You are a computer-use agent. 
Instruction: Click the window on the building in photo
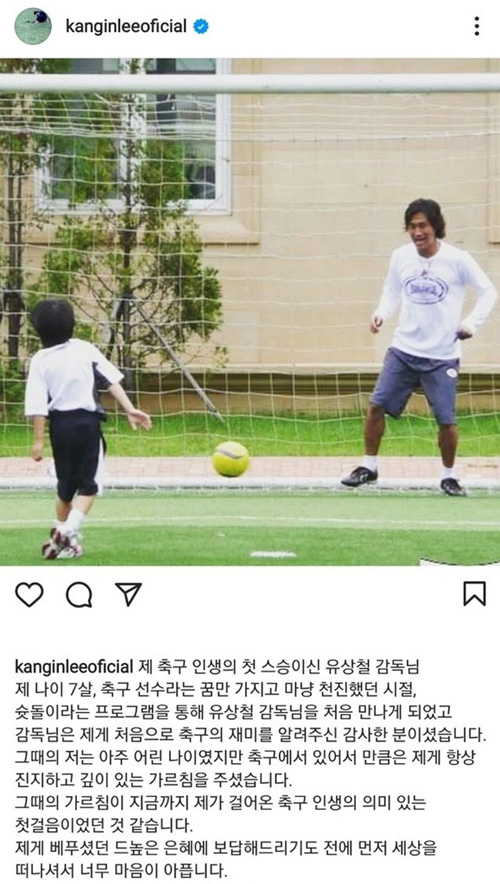134,135
